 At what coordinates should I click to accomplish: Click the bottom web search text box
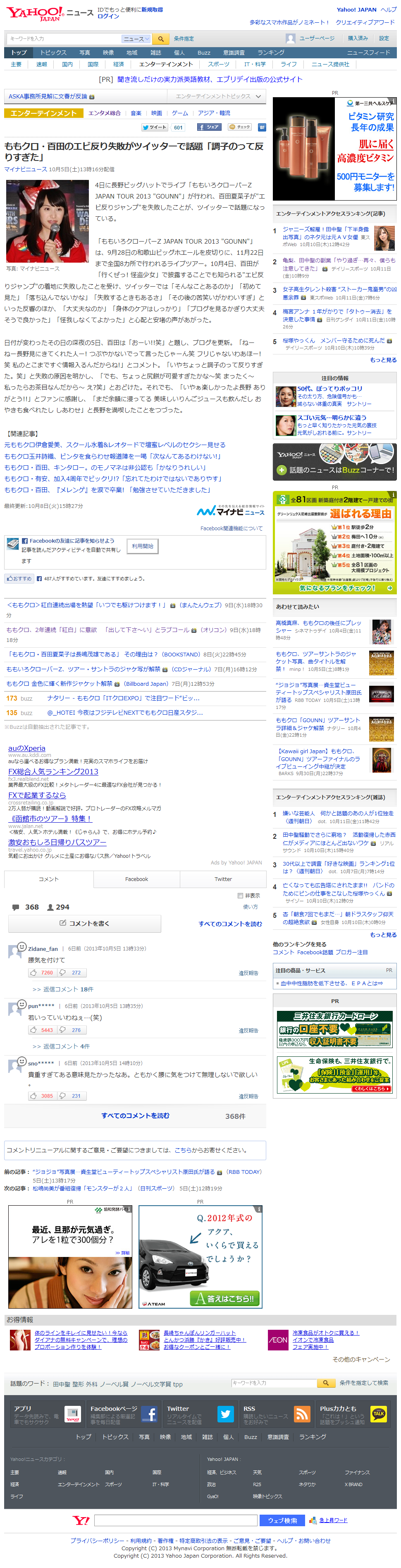pos(175,1520)
